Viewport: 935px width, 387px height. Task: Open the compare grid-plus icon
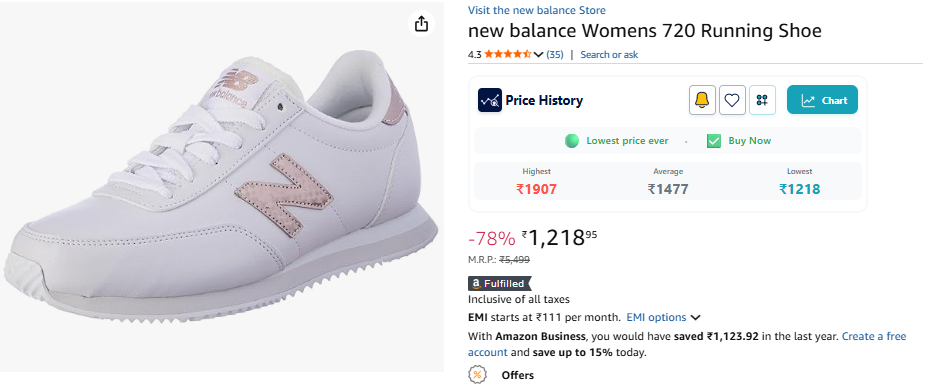tap(762, 100)
